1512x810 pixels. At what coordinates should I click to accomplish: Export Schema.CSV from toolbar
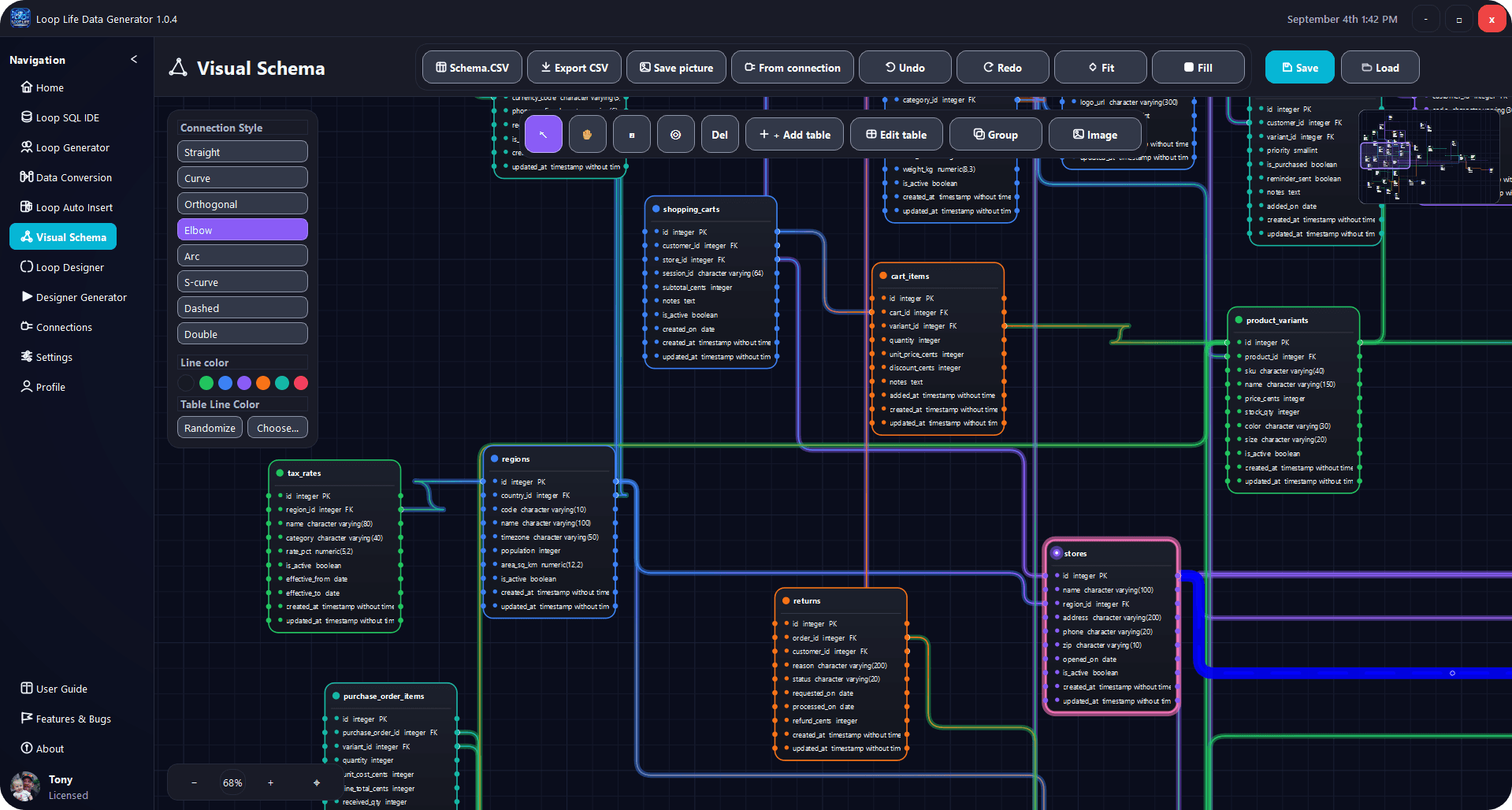[x=472, y=67]
